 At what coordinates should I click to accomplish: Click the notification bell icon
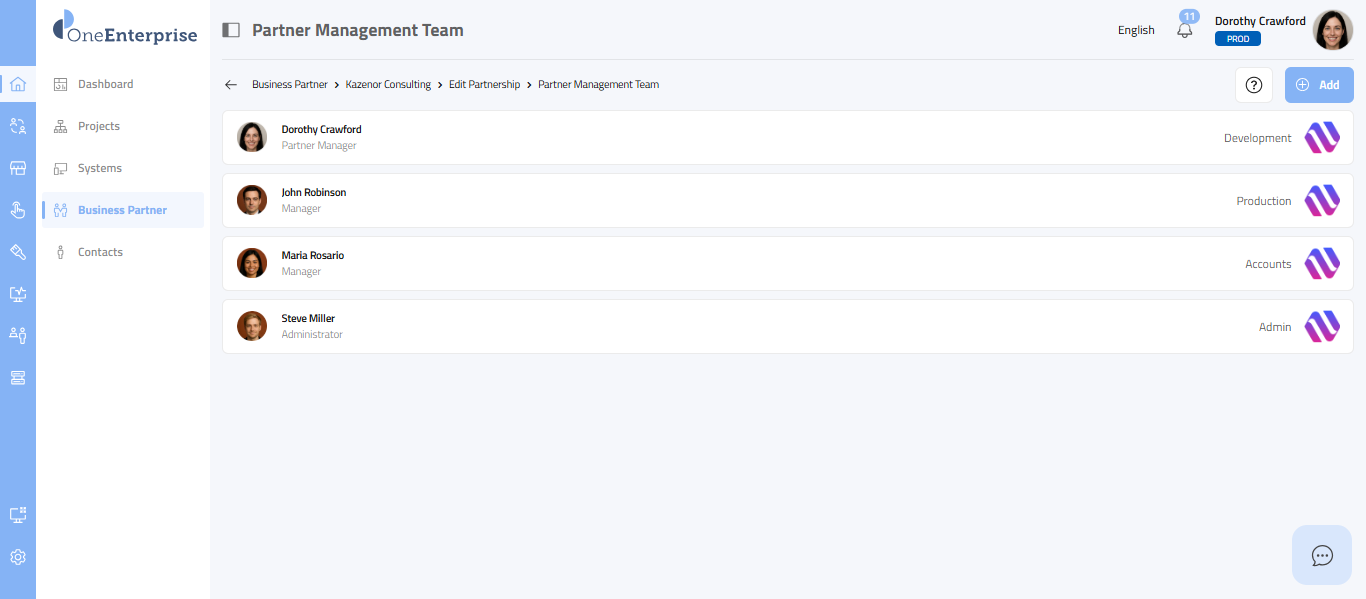click(x=1185, y=31)
